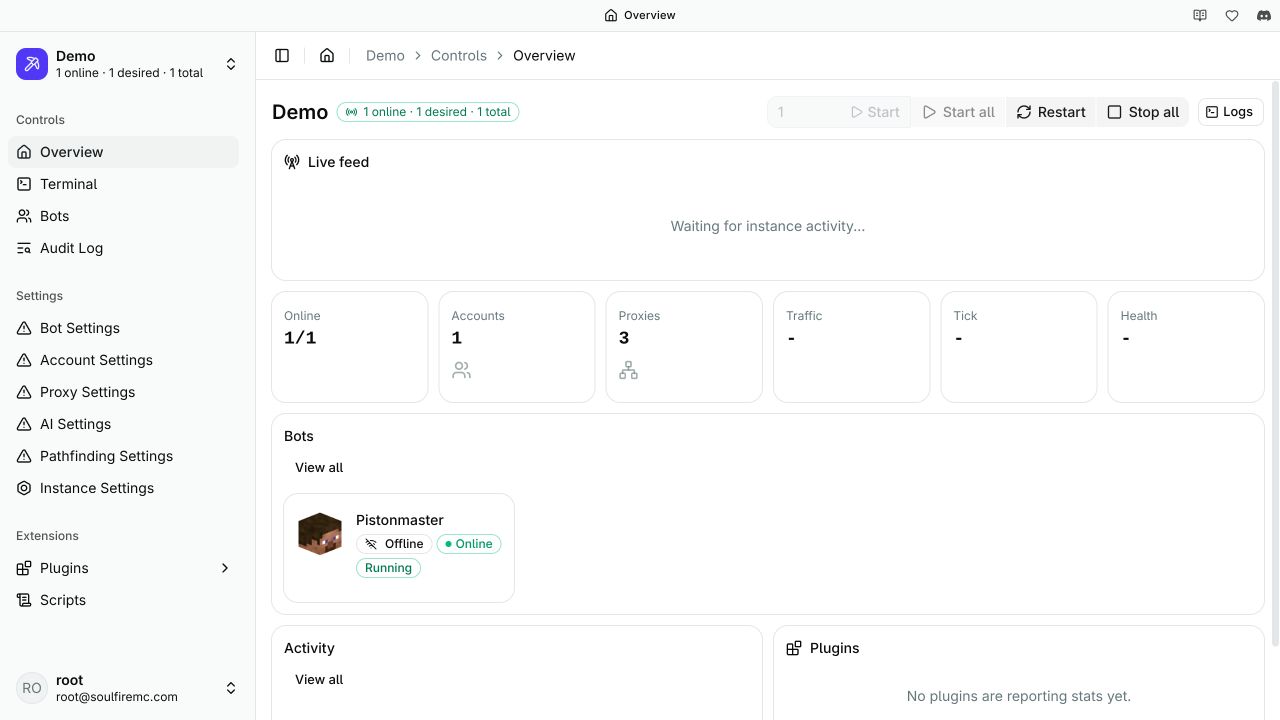The height and width of the screenshot is (720, 1280).
Task: Click the Pistonmaster bot name
Action: click(x=400, y=520)
